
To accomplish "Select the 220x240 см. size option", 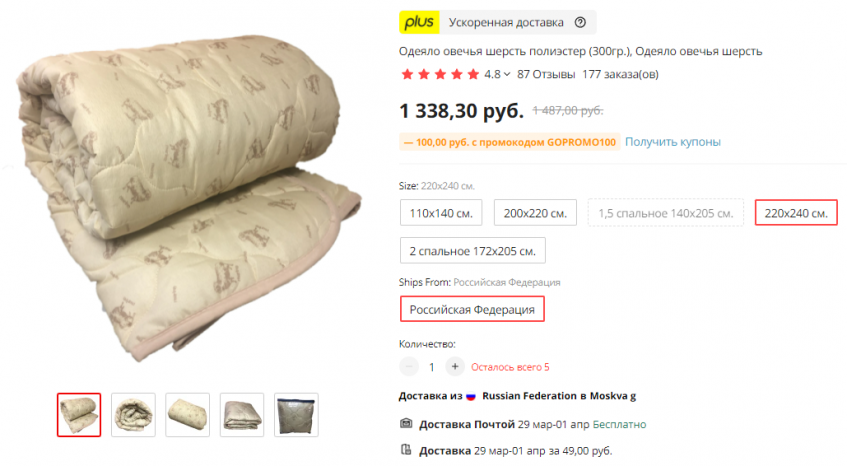I will pos(796,213).
